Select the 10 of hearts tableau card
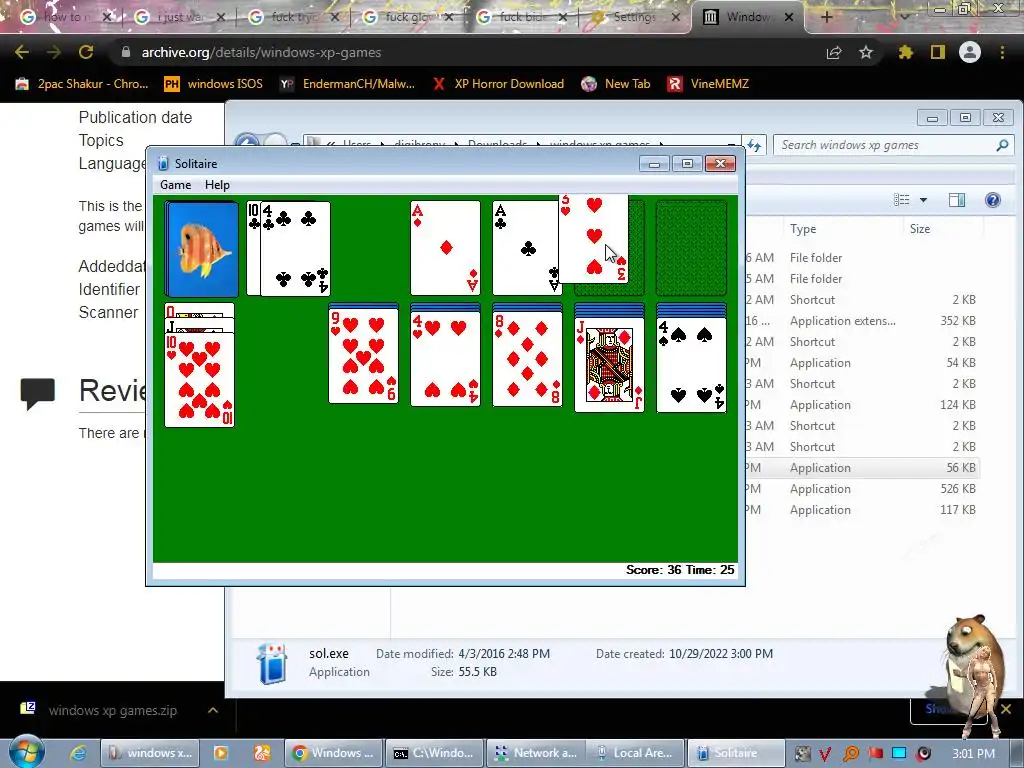This screenshot has width=1024, height=768. pos(200,379)
